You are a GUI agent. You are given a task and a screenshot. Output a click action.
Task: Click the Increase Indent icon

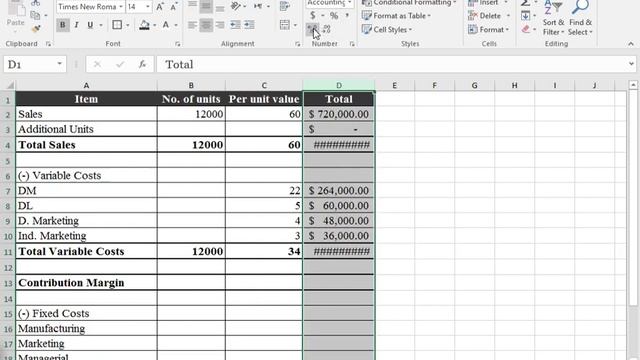point(249,25)
